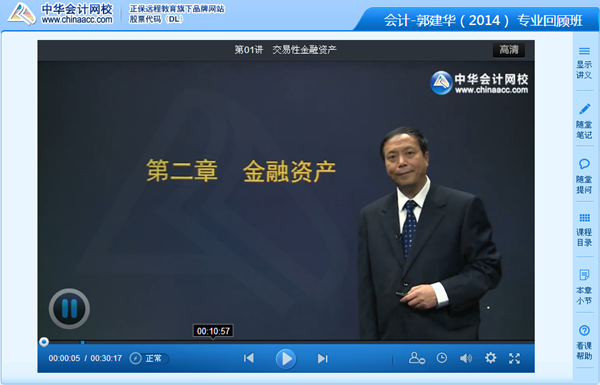The width and height of the screenshot is (600, 385).
Task: Click www.chinaacc.com link in header
Action: pos(77,20)
